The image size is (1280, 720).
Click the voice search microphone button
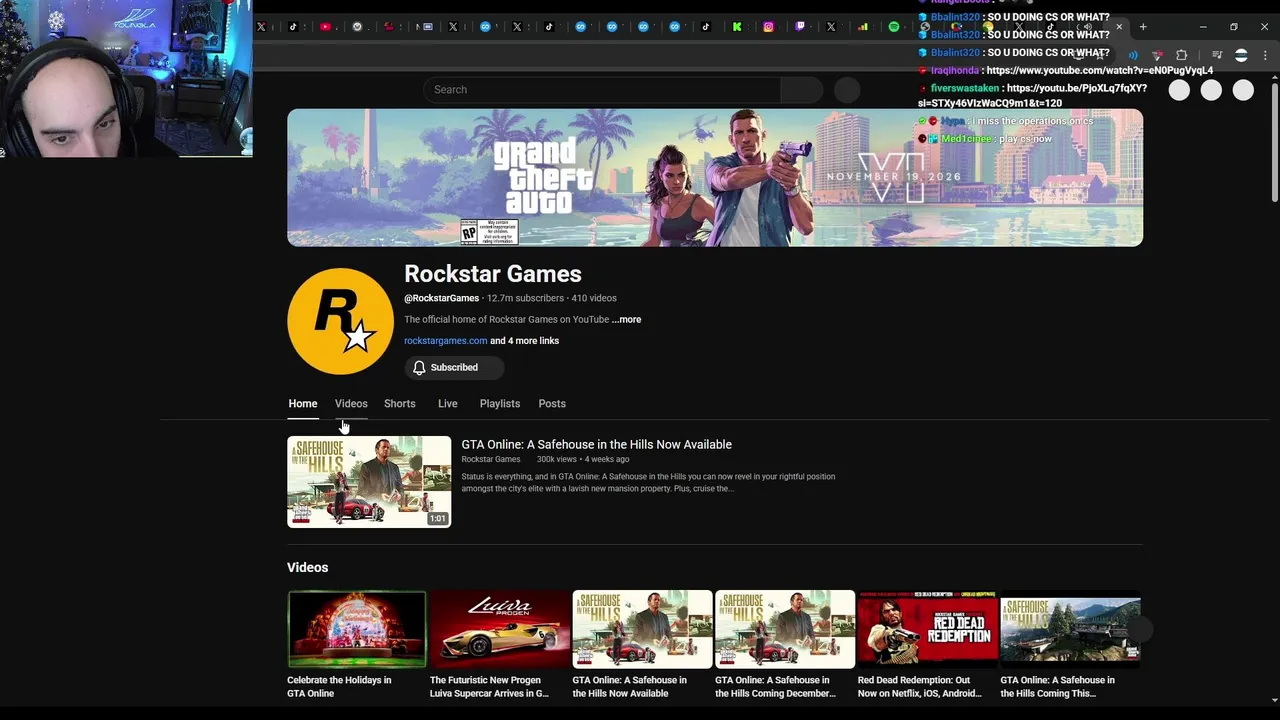[x=847, y=90]
